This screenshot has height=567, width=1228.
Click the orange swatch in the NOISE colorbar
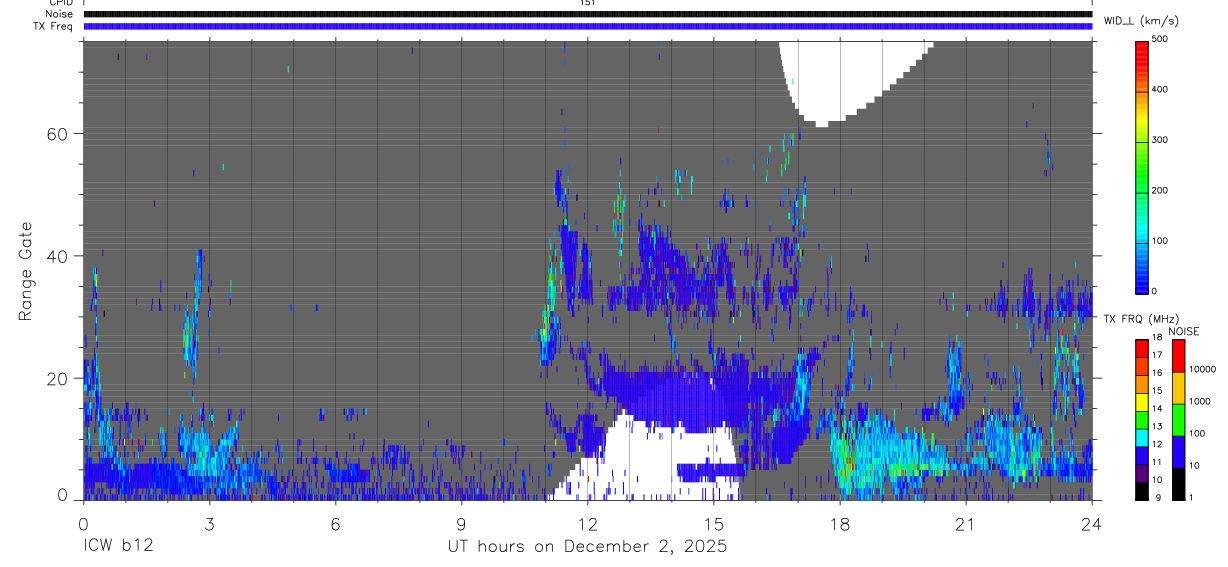coord(1178,387)
